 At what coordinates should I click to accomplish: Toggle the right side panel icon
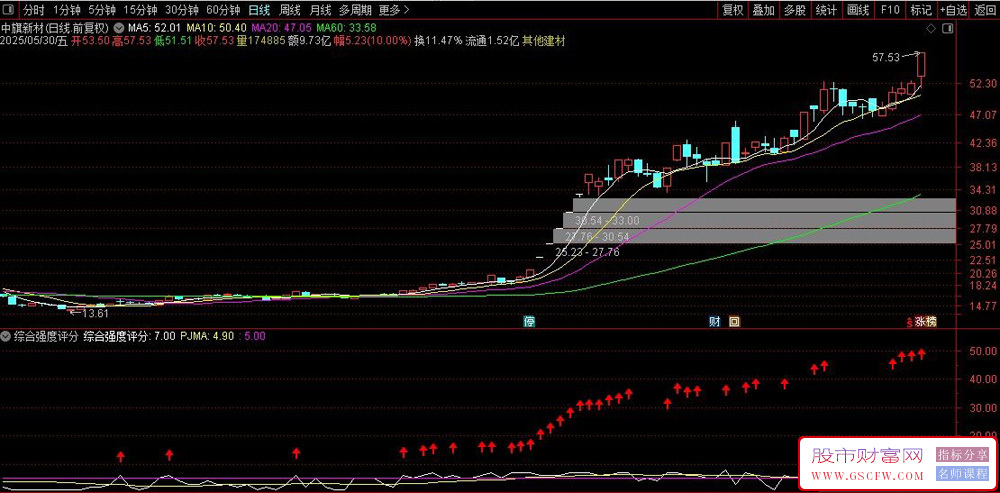(x=948, y=29)
